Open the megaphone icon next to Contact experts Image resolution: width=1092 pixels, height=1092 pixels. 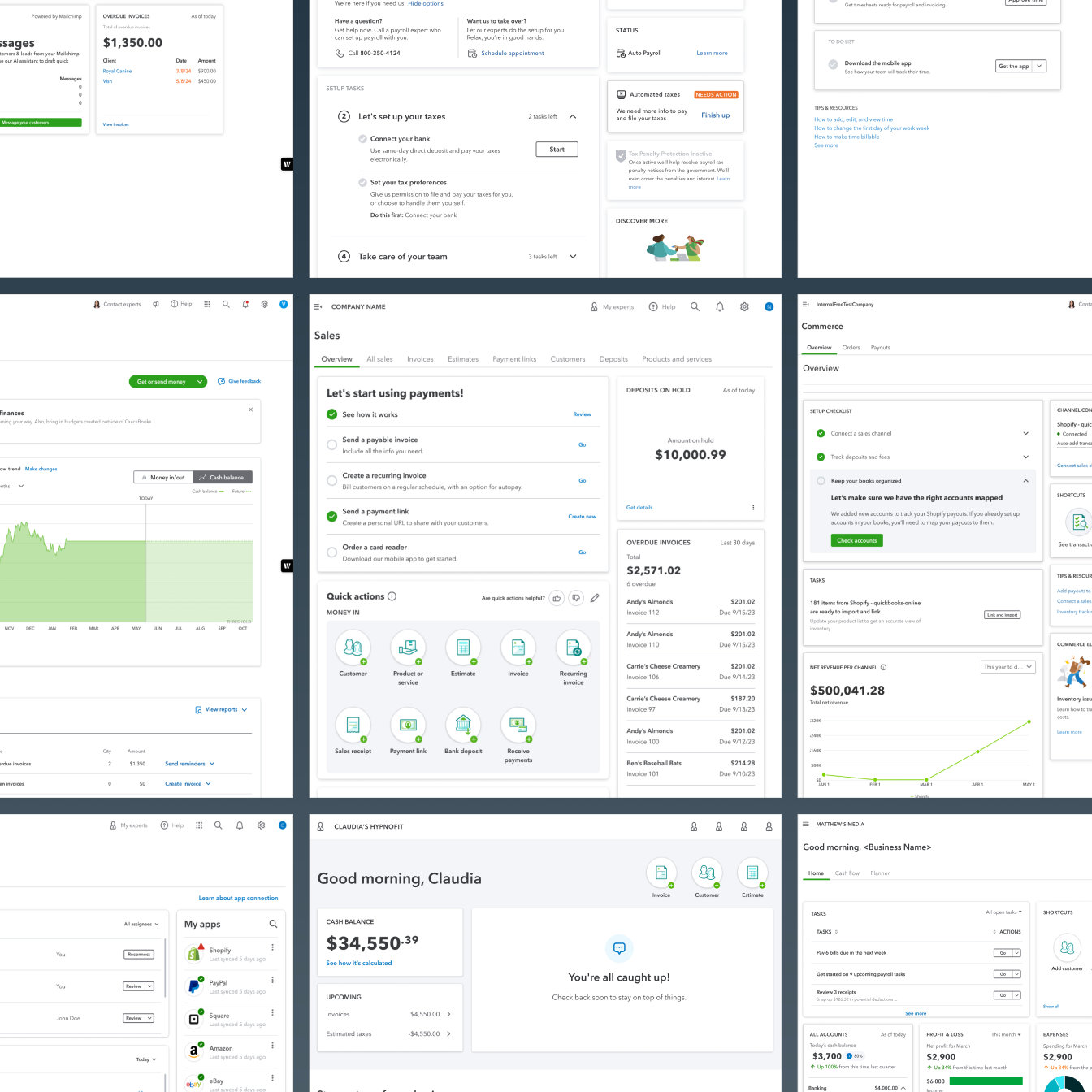156,304
